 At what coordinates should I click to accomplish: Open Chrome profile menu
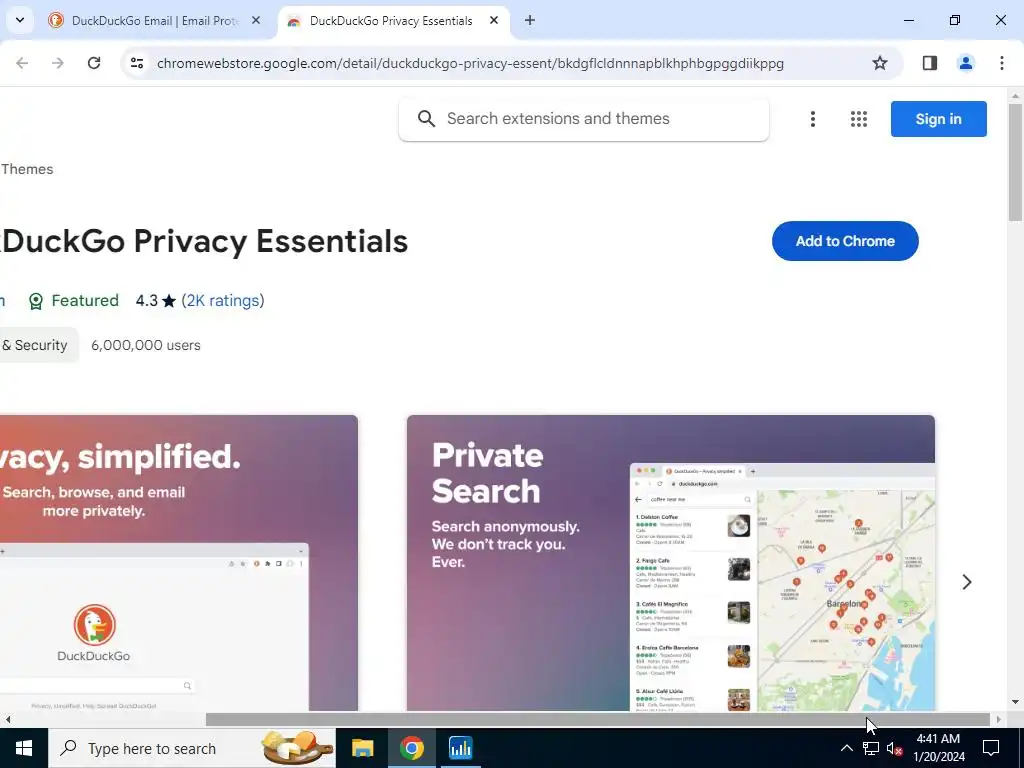[965, 63]
